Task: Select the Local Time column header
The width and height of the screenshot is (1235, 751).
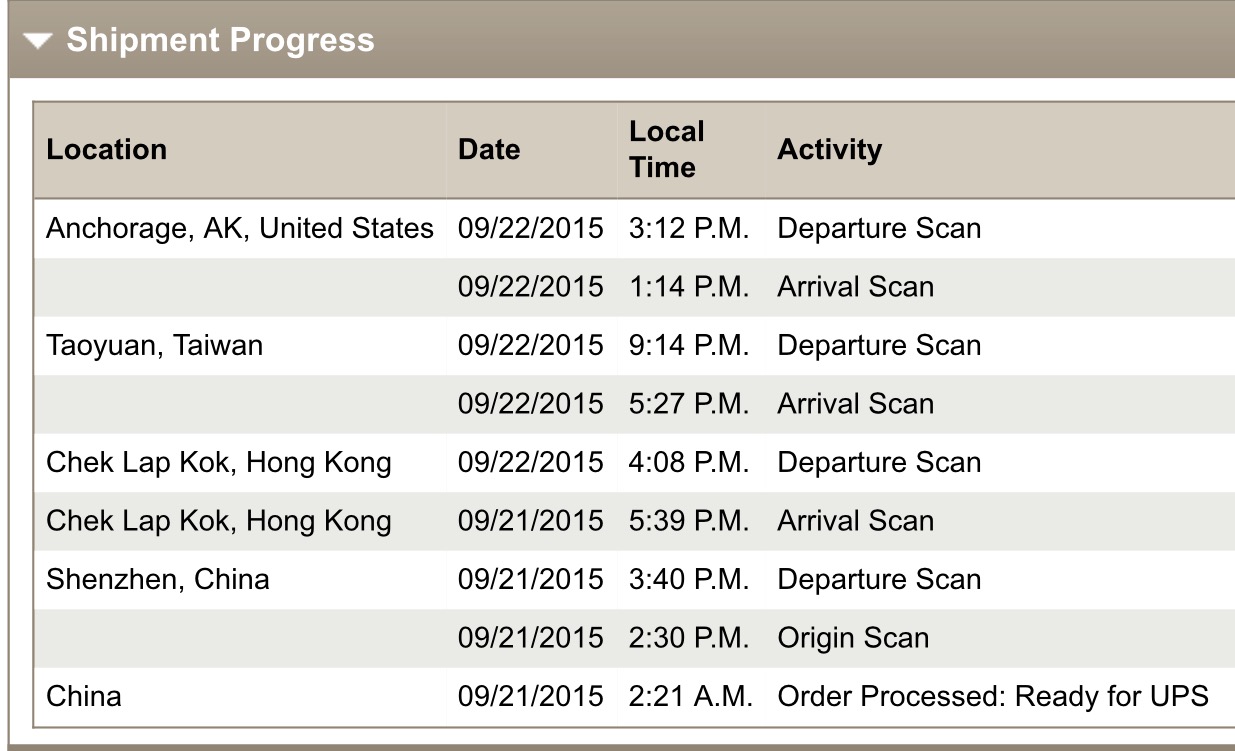Action: pyautogui.click(x=667, y=149)
